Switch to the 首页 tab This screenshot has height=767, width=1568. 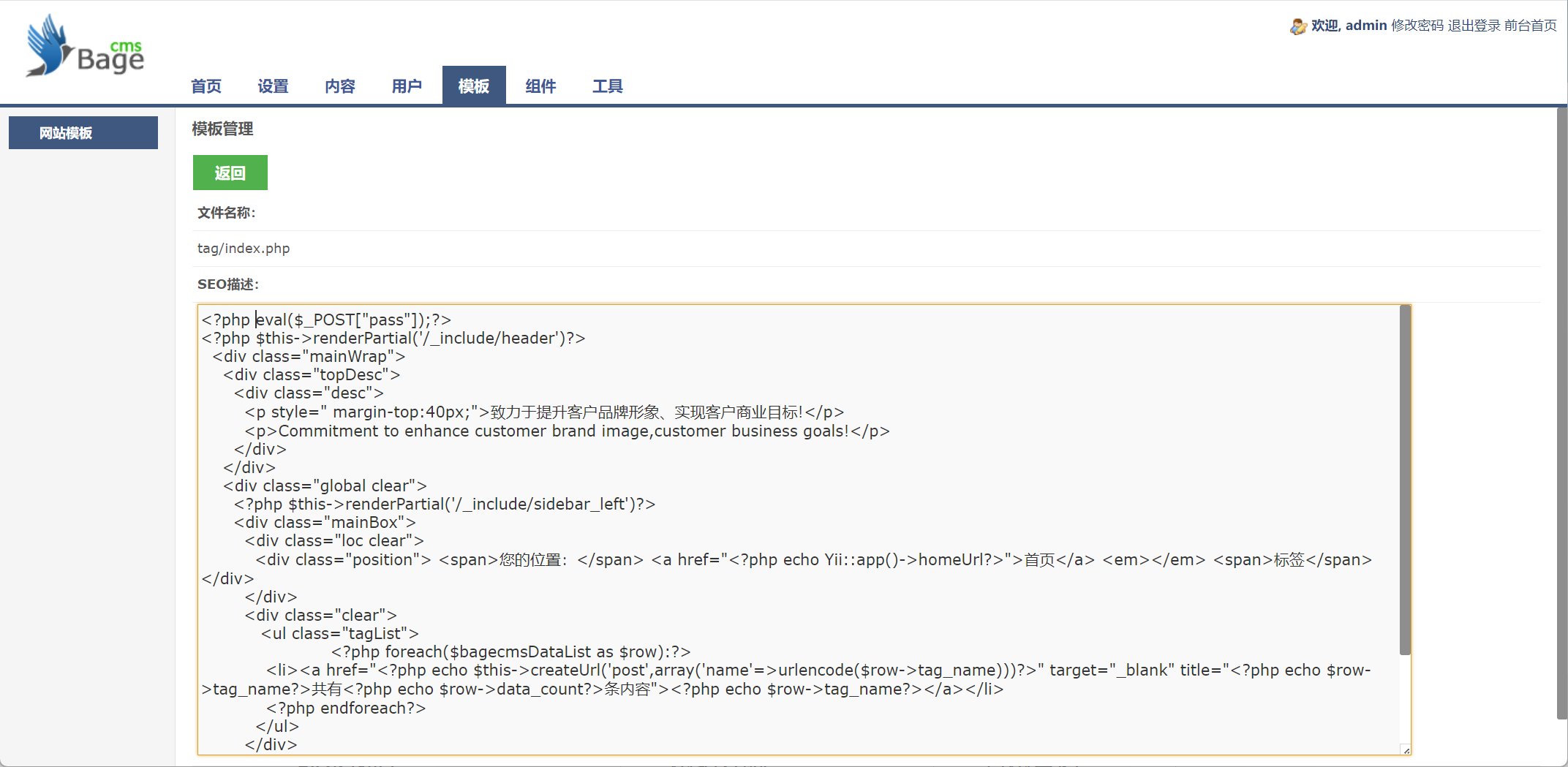pyautogui.click(x=205, y=86)
